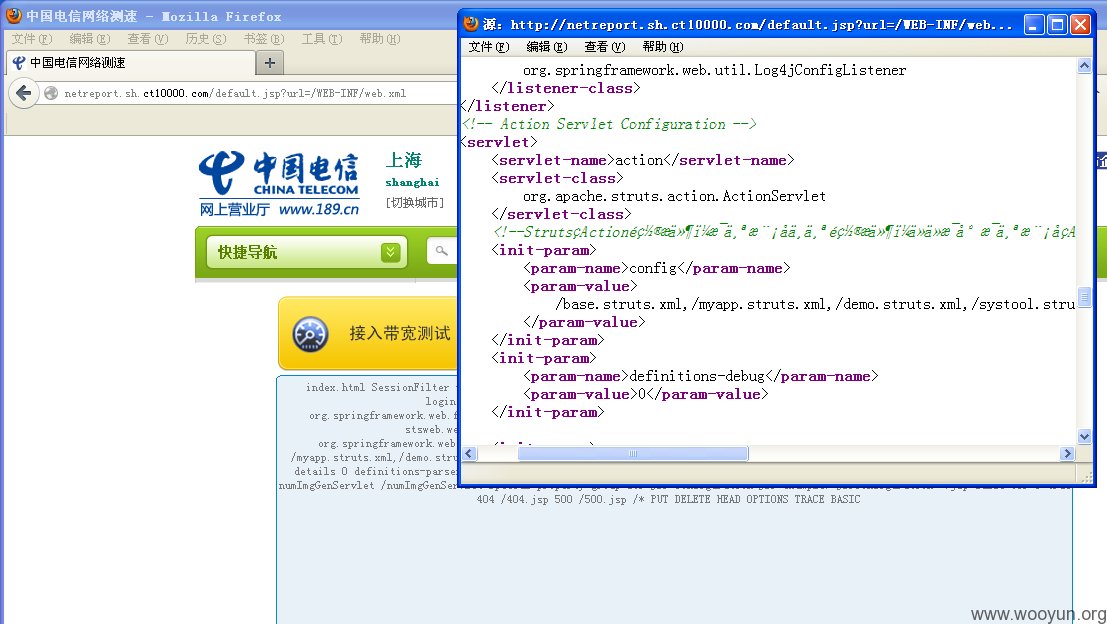Select the 中国电信网络测速 tab

[131, 63]
